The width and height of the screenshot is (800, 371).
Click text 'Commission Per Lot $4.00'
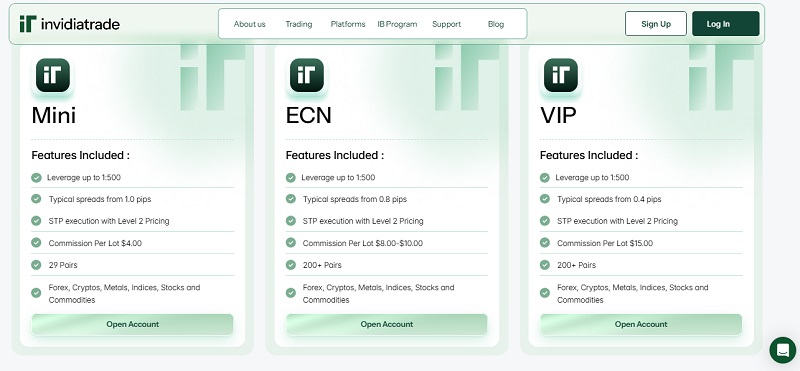95,243
